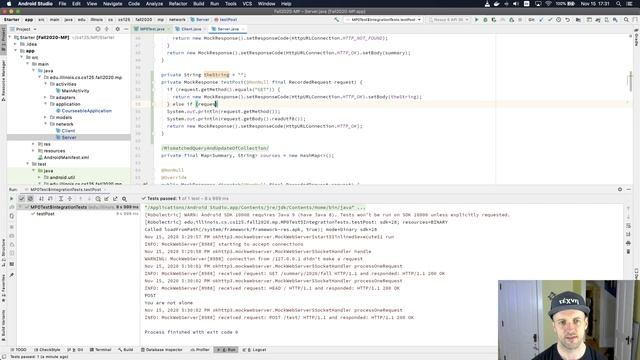Open the VCS menu
Image resolution: width=640 pixels, height=360 pixels.
coord(247,4)
